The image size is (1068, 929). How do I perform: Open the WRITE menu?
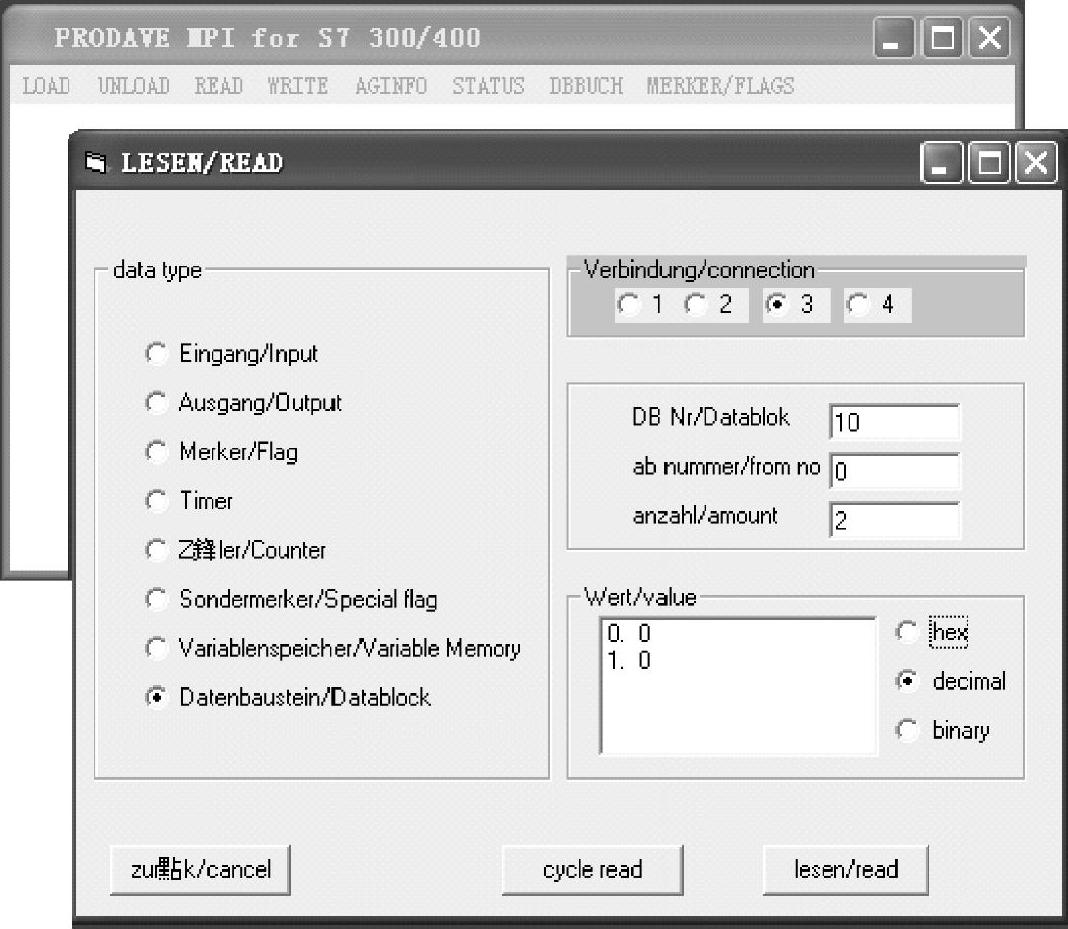pyautogui.click(x=298, y=86)
